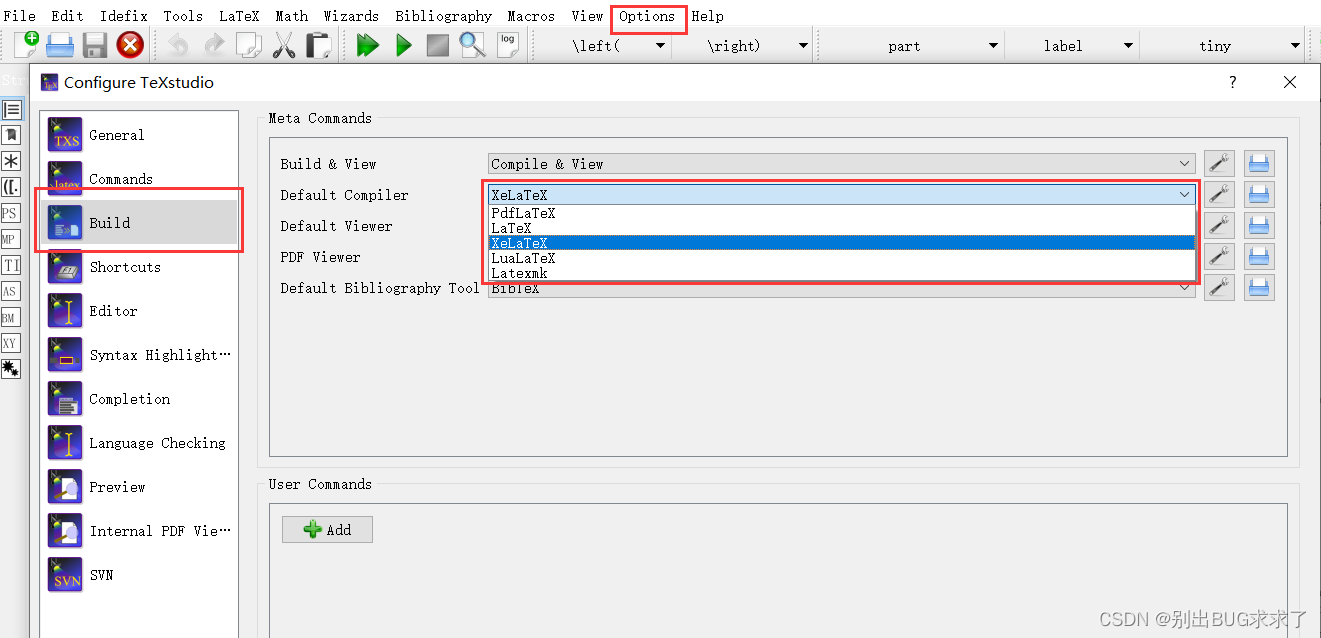Select the Shortcuts settings page
This screenshot has height=638, width=1321.
pos(140,267)
